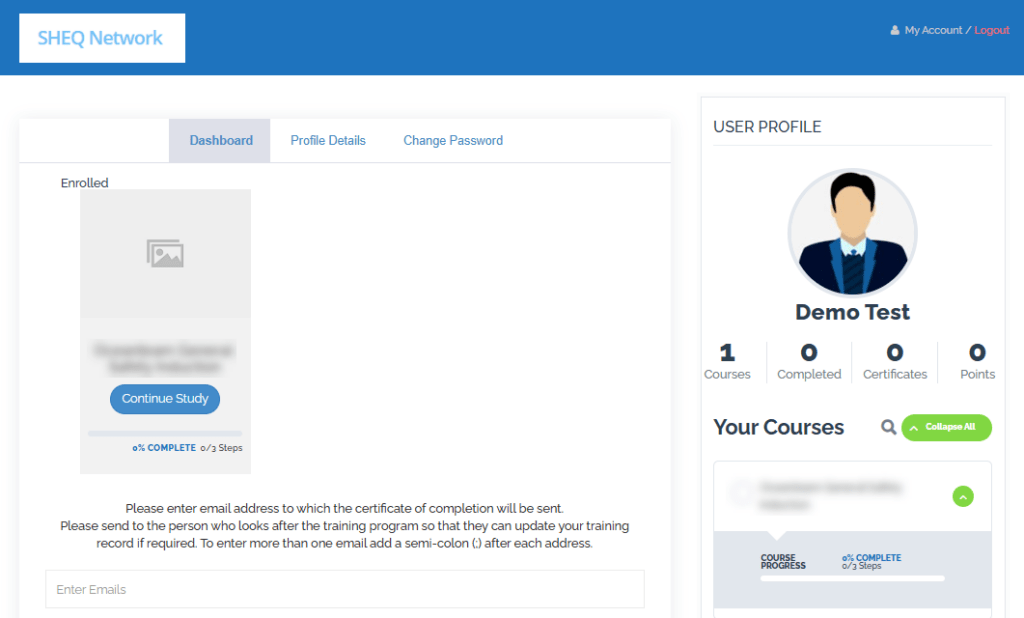Focus the Enter Emails input field
1024x618 pixels.
(345, 589)
